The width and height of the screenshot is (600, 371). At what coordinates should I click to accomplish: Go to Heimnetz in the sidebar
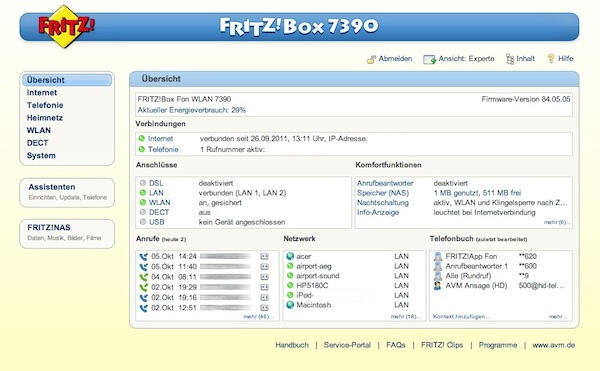(x=44, y=118)
